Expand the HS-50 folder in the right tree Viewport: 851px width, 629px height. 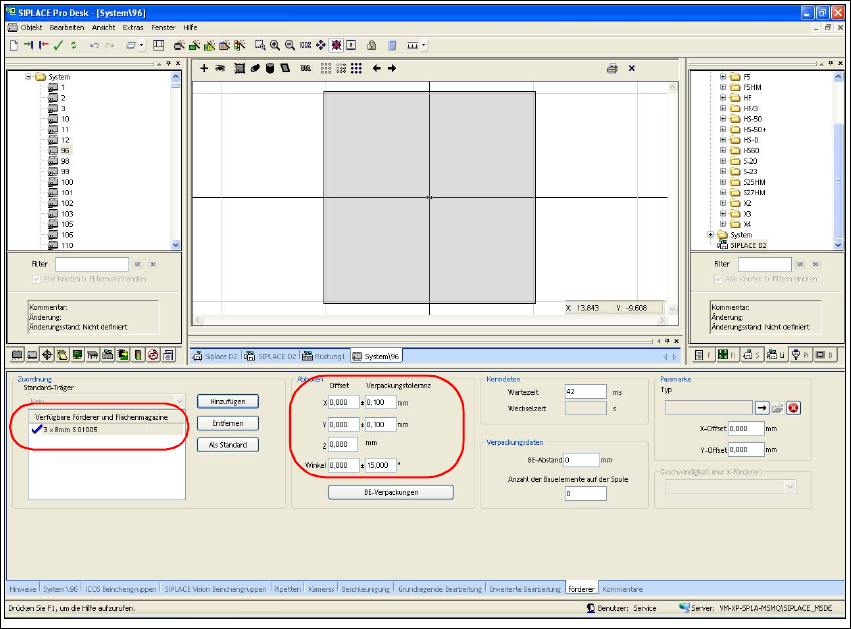[723, 119]
